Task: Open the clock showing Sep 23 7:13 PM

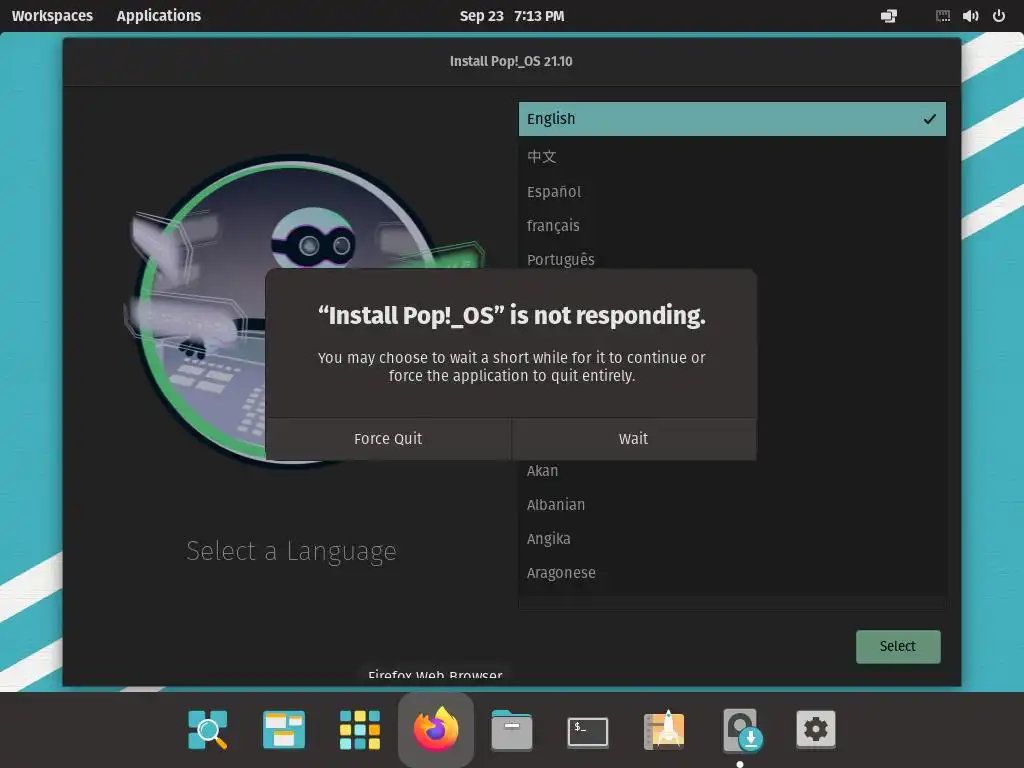Action: [512, 16]
